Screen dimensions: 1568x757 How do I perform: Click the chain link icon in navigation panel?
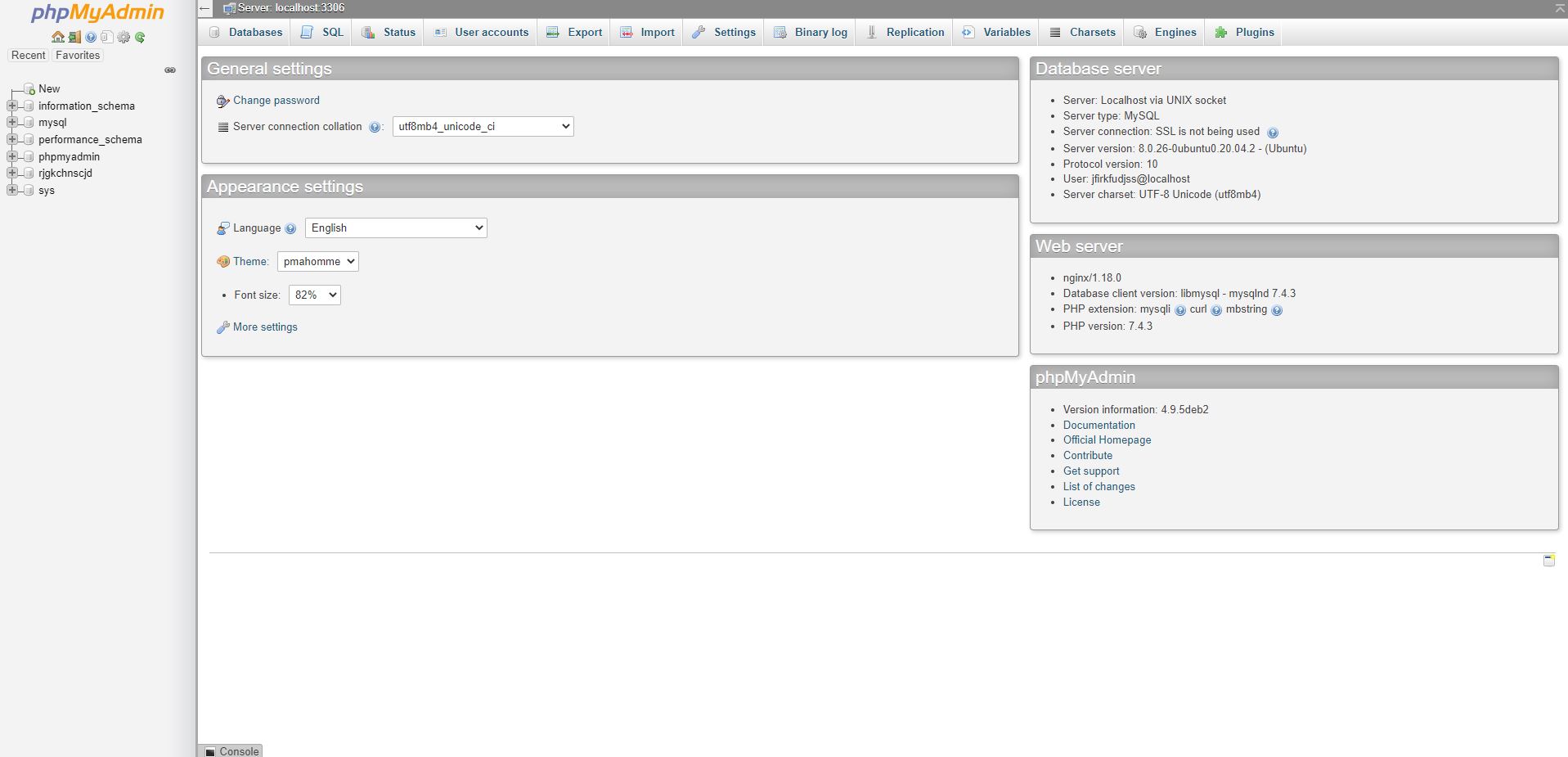(170, 70)
